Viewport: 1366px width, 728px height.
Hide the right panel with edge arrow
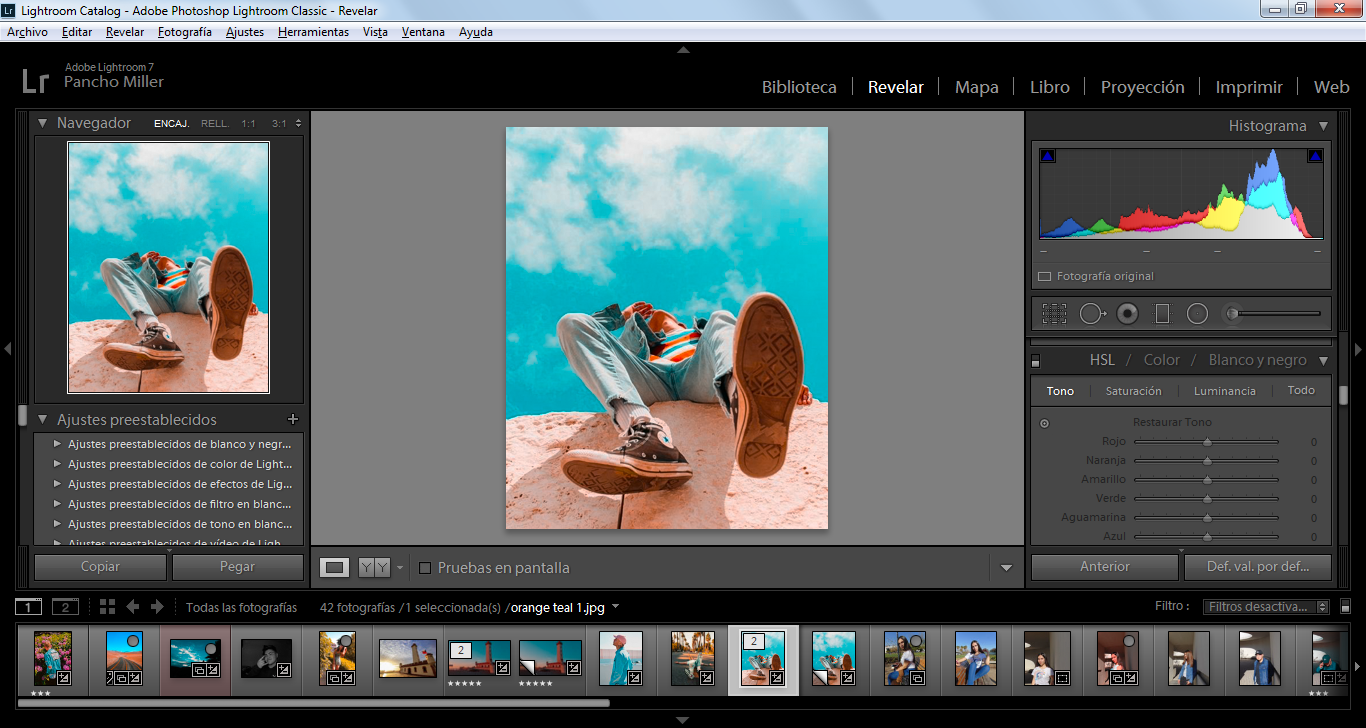1358,349
